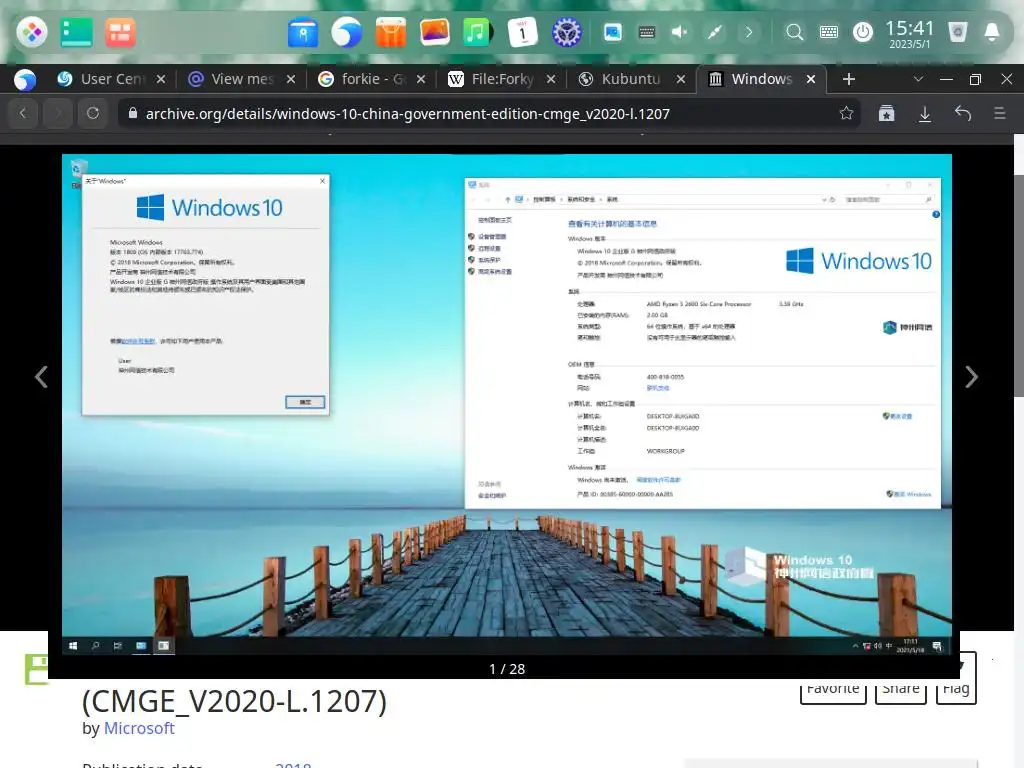Open the calendar icon in the dock

pyautogui.click(x=522, y=32)
